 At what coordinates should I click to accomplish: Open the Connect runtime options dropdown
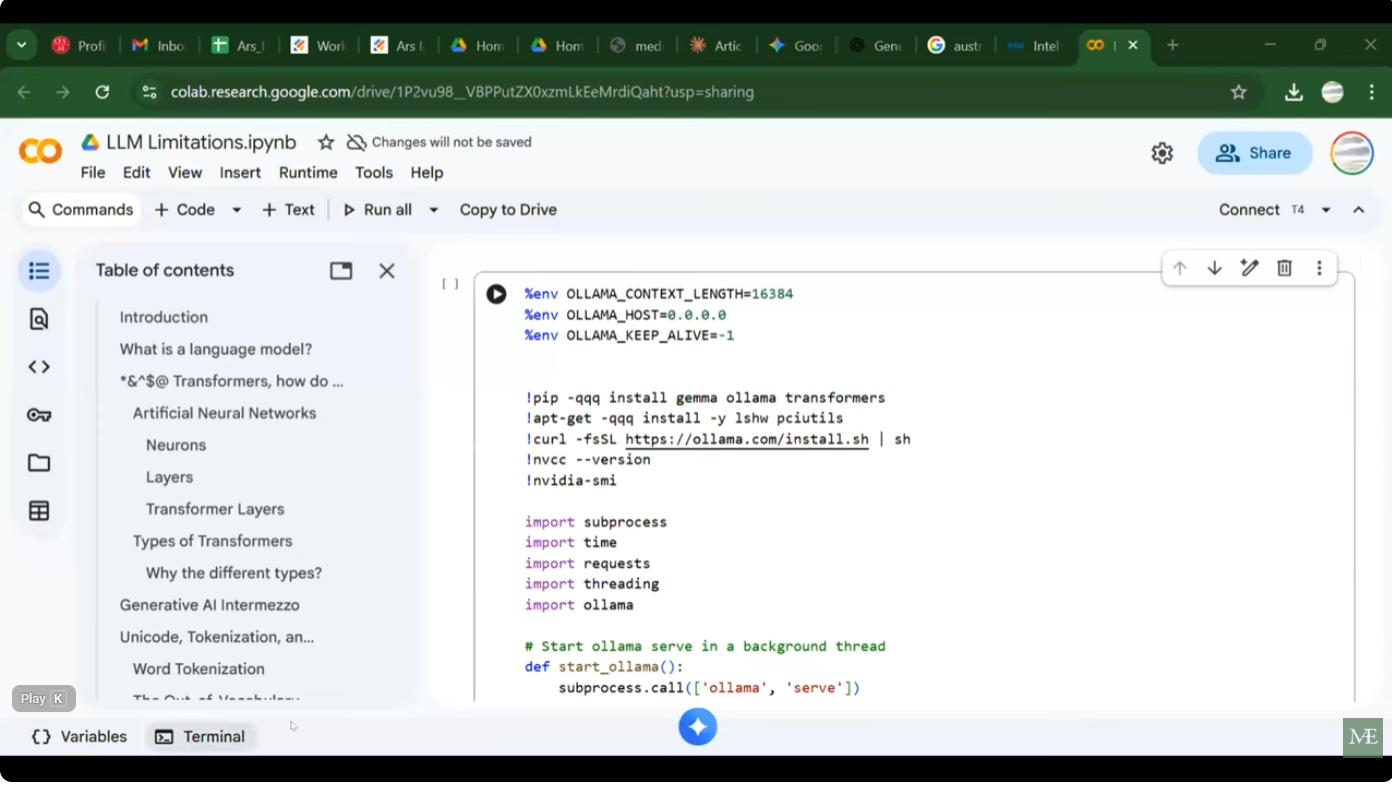pyautogui.click(x=1326, y=210)
